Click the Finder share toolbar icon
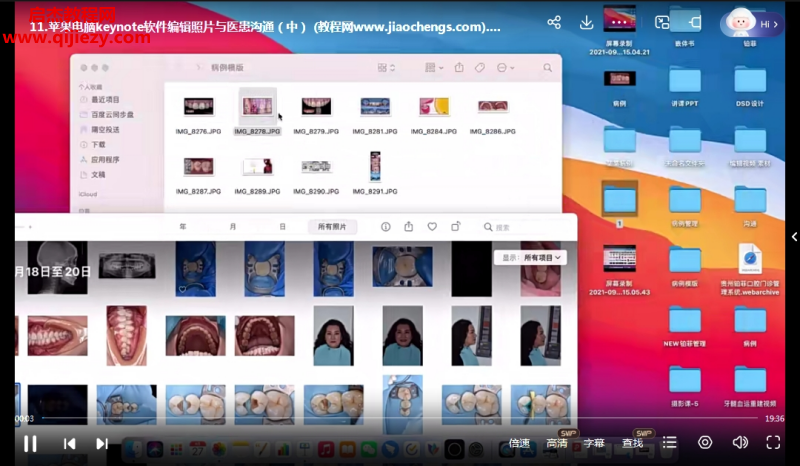This screenshot has width=800, height=466. pos(459,67)
